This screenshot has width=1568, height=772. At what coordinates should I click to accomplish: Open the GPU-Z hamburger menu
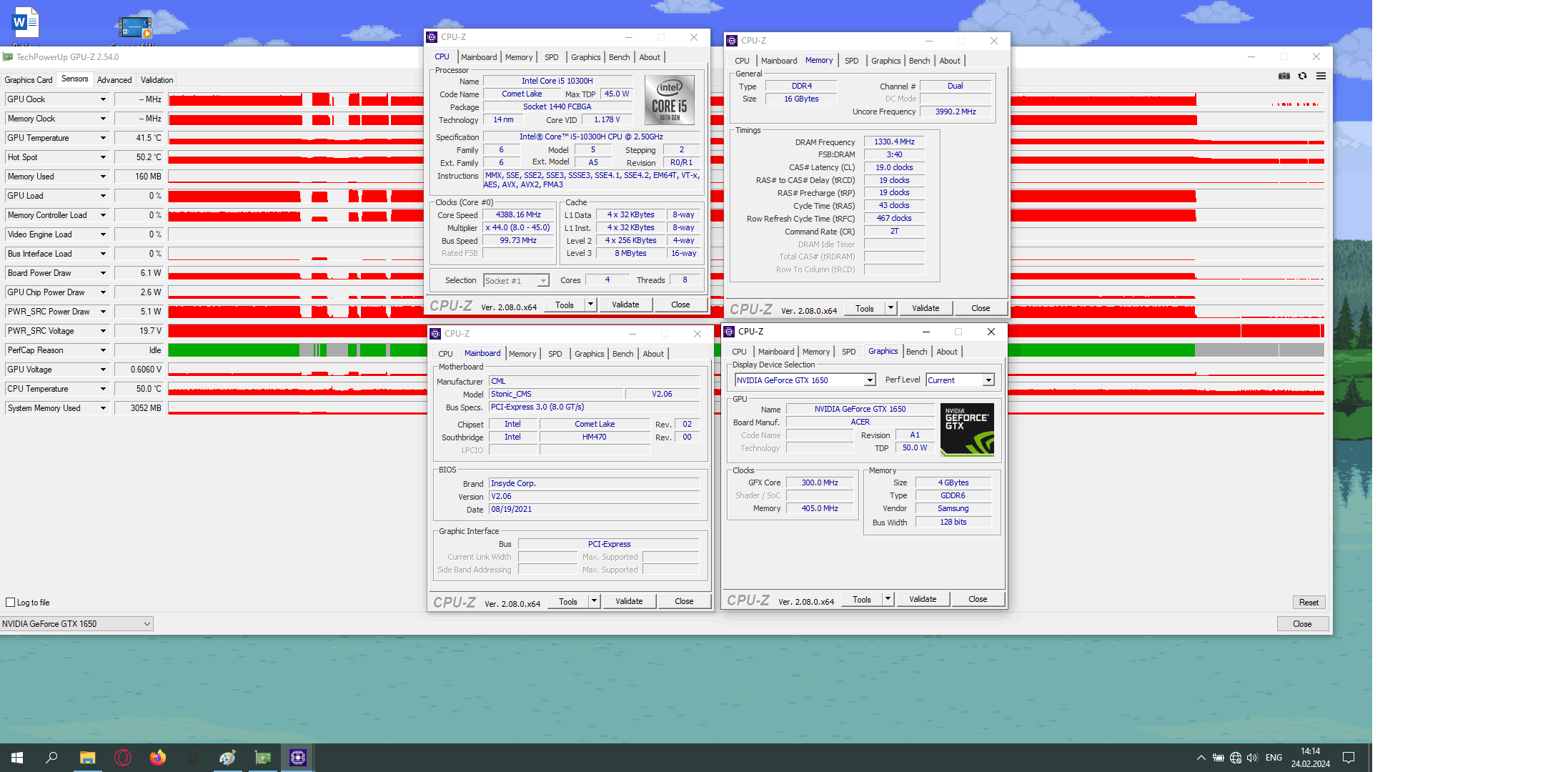tap(1321, 76)
